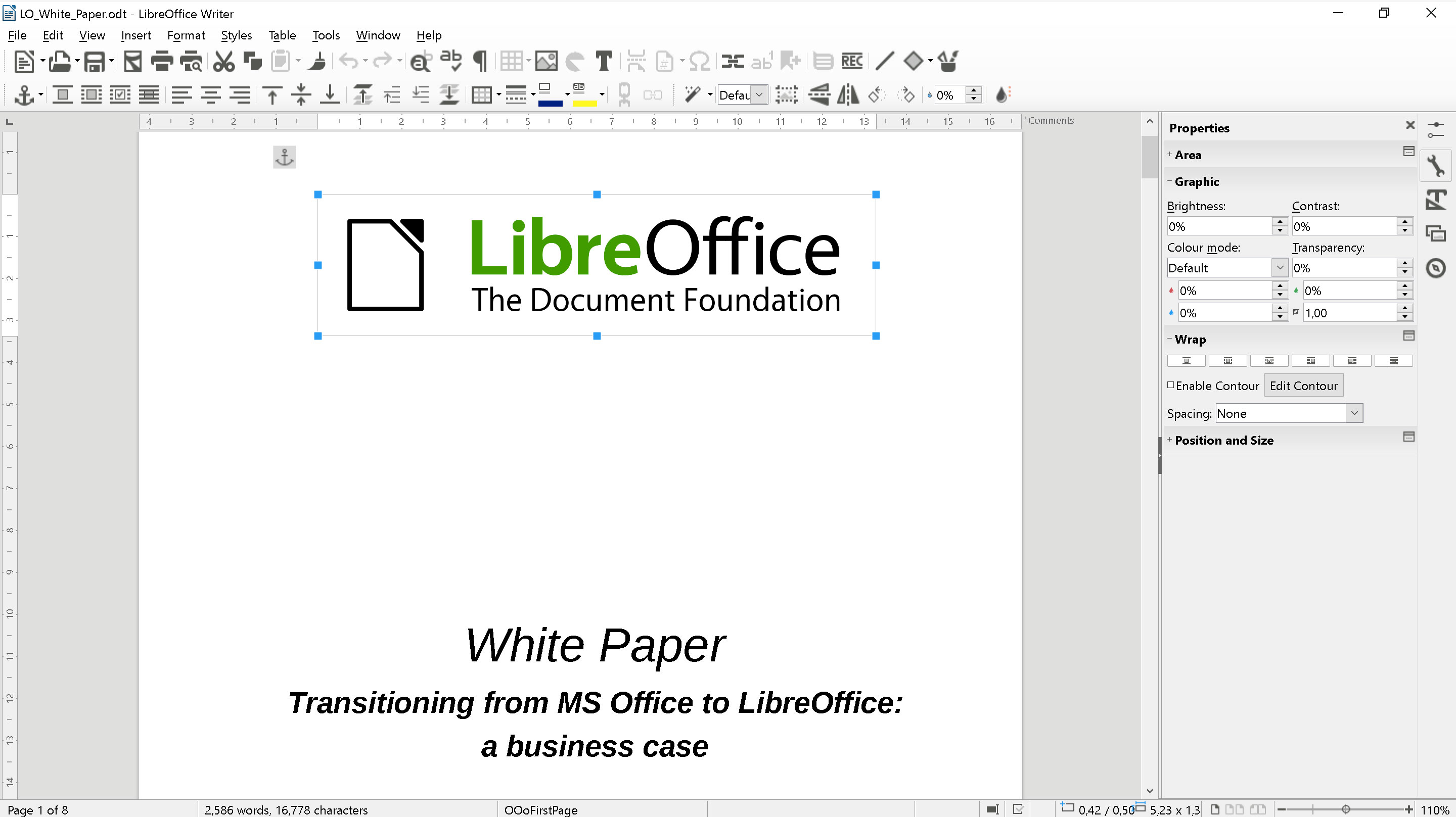
Task: Open the Format menu
Action: pos(186,35)
